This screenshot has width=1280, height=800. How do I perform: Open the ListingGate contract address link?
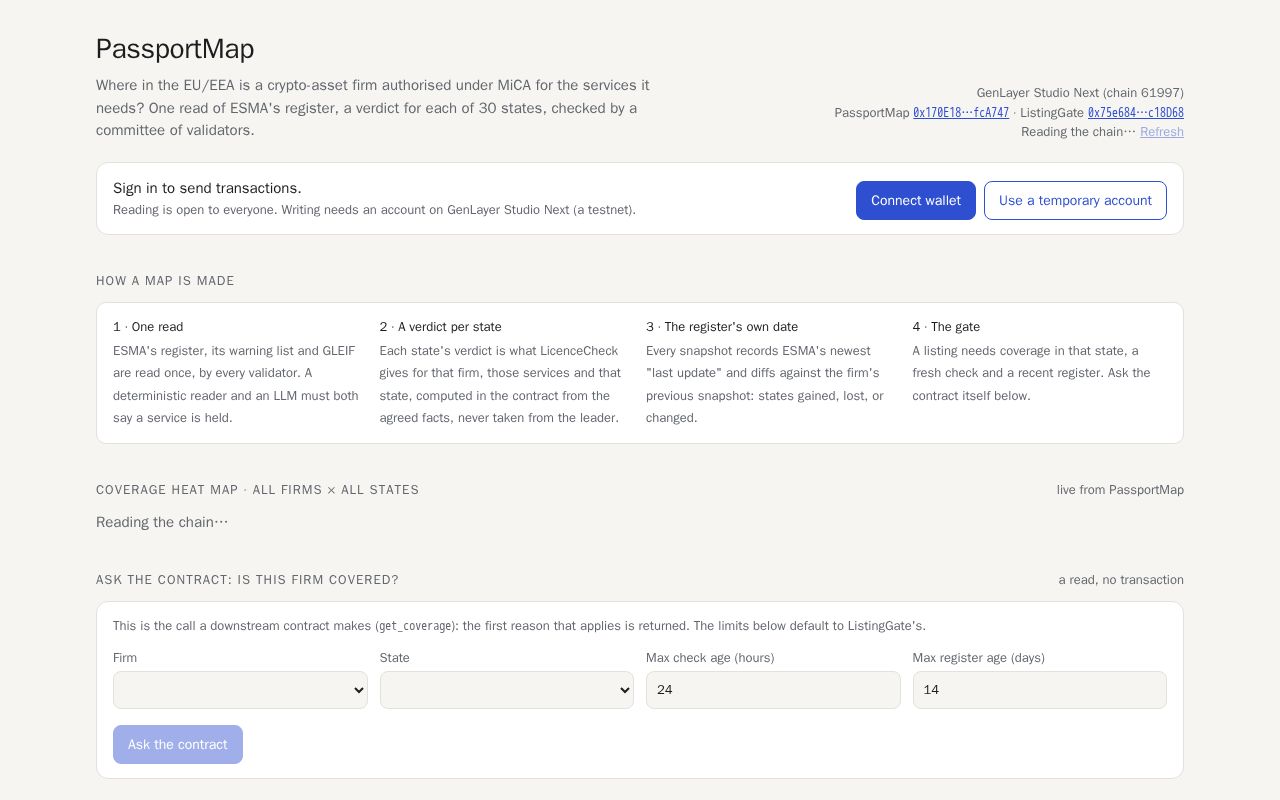tap(1136, 113)
